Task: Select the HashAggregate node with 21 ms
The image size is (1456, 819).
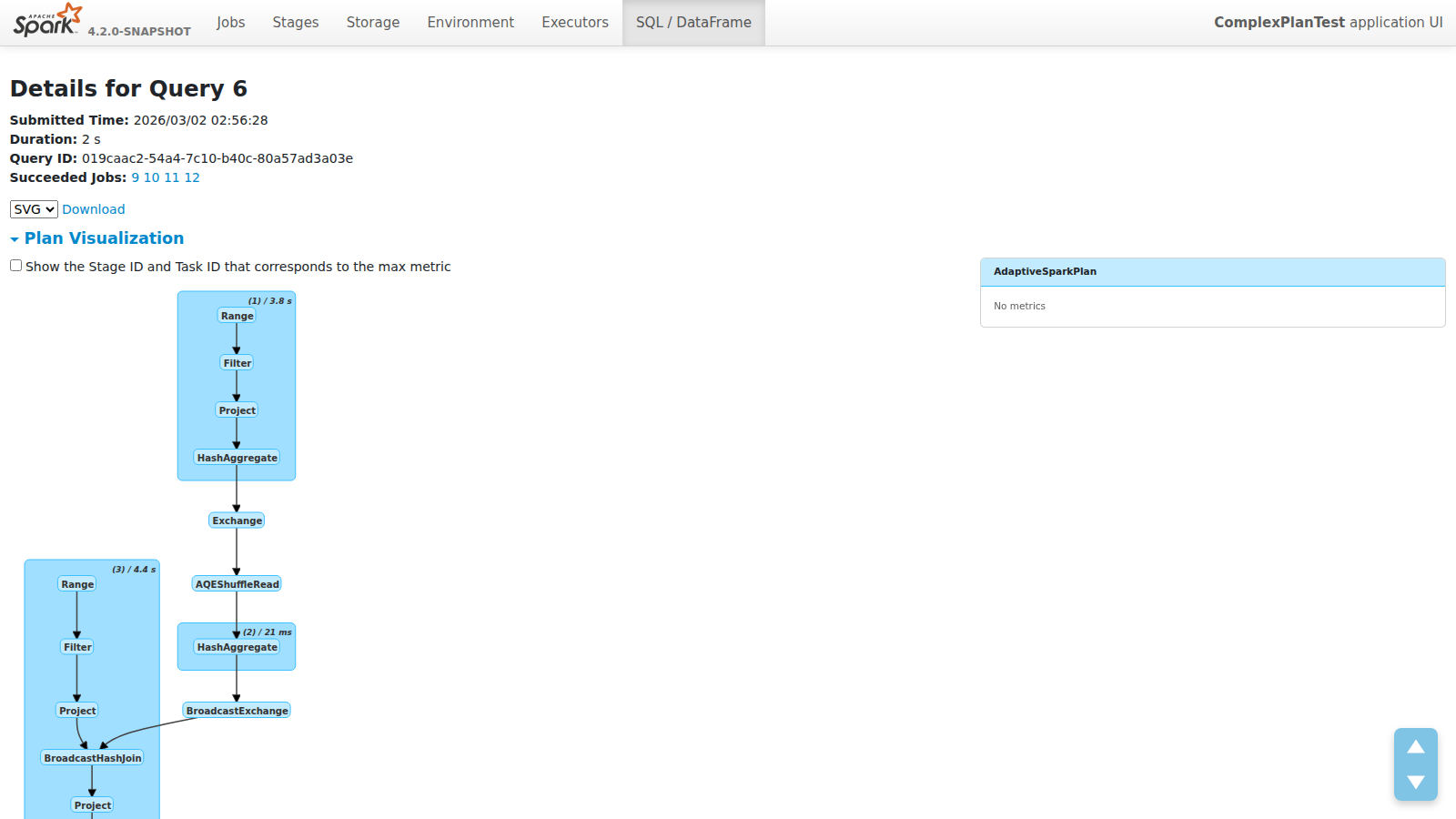Action: (237, 647)
